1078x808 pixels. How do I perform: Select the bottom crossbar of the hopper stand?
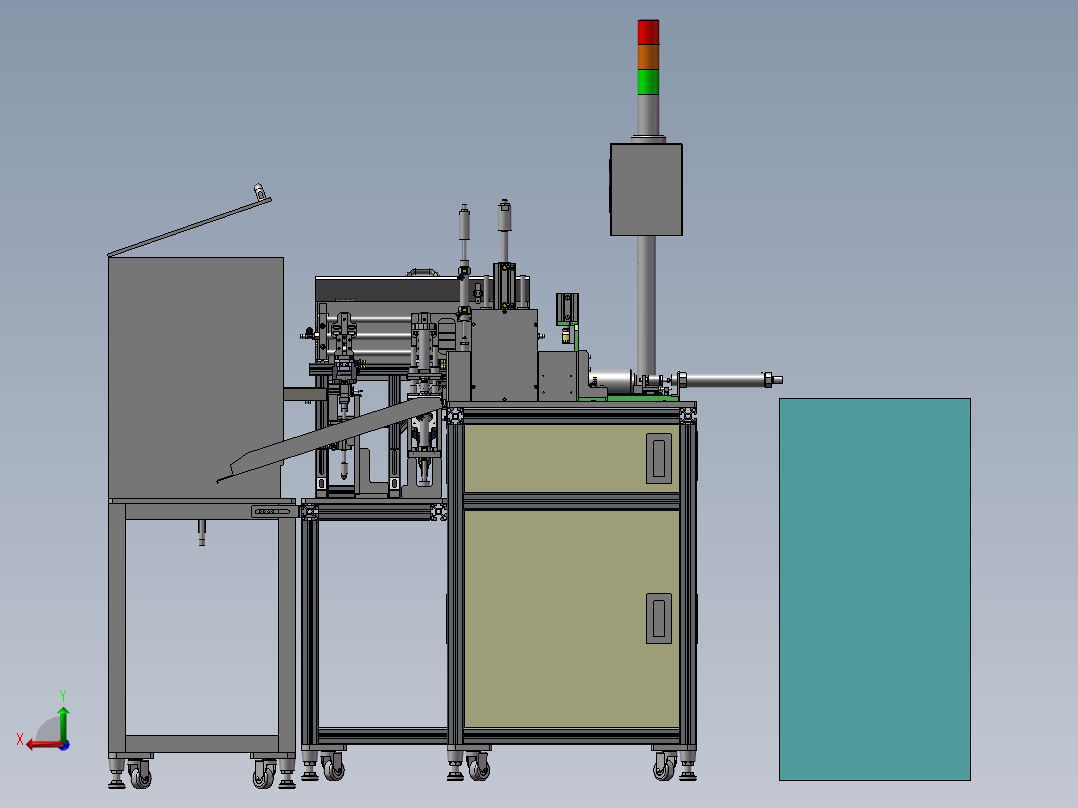[x=201, y=743]
